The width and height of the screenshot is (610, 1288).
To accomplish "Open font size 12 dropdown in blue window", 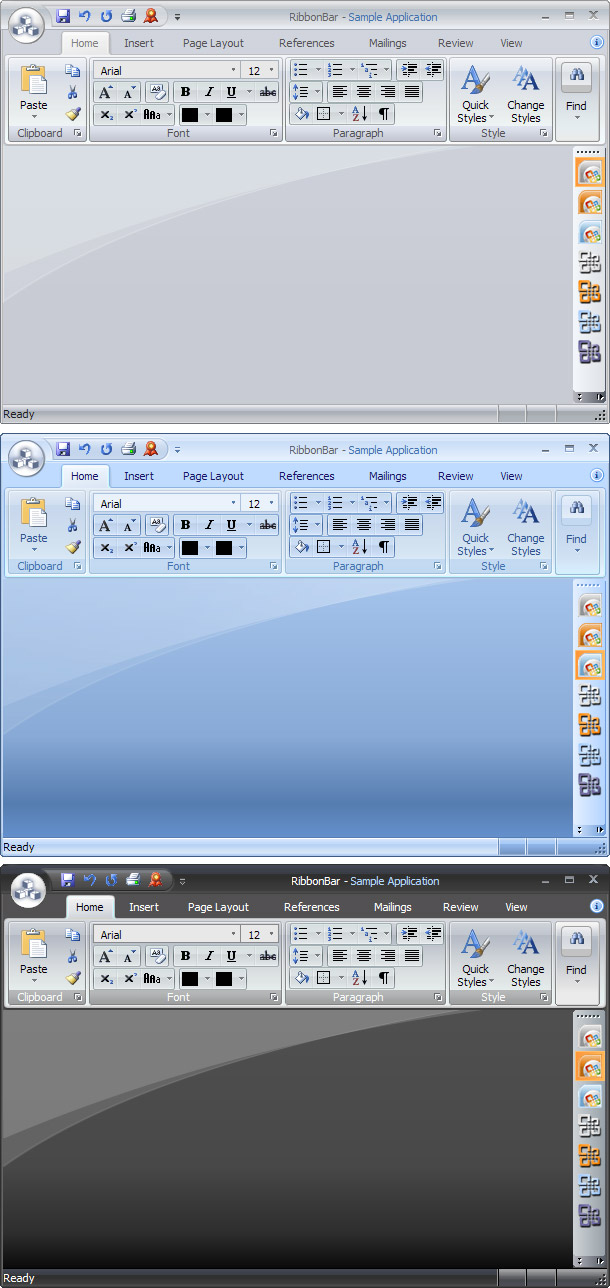I will (x=272, y=503).
